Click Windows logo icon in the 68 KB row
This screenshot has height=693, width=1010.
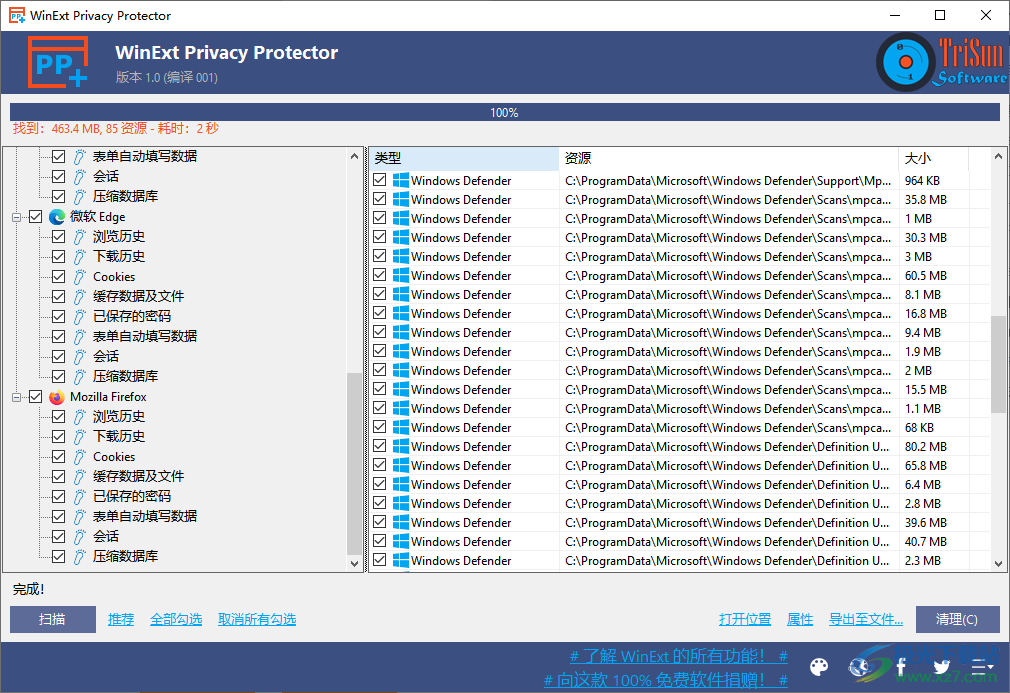(401, 428)
